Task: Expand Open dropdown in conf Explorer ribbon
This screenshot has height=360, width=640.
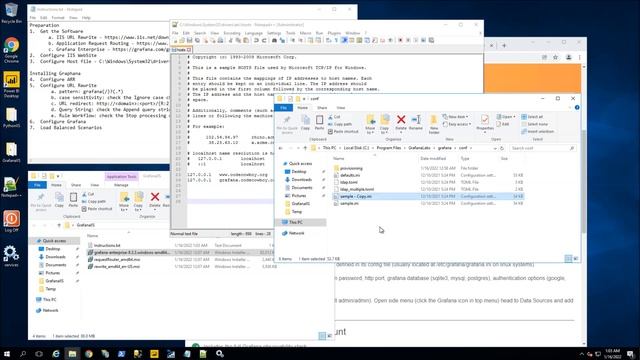Action: (x=506, y=117)
